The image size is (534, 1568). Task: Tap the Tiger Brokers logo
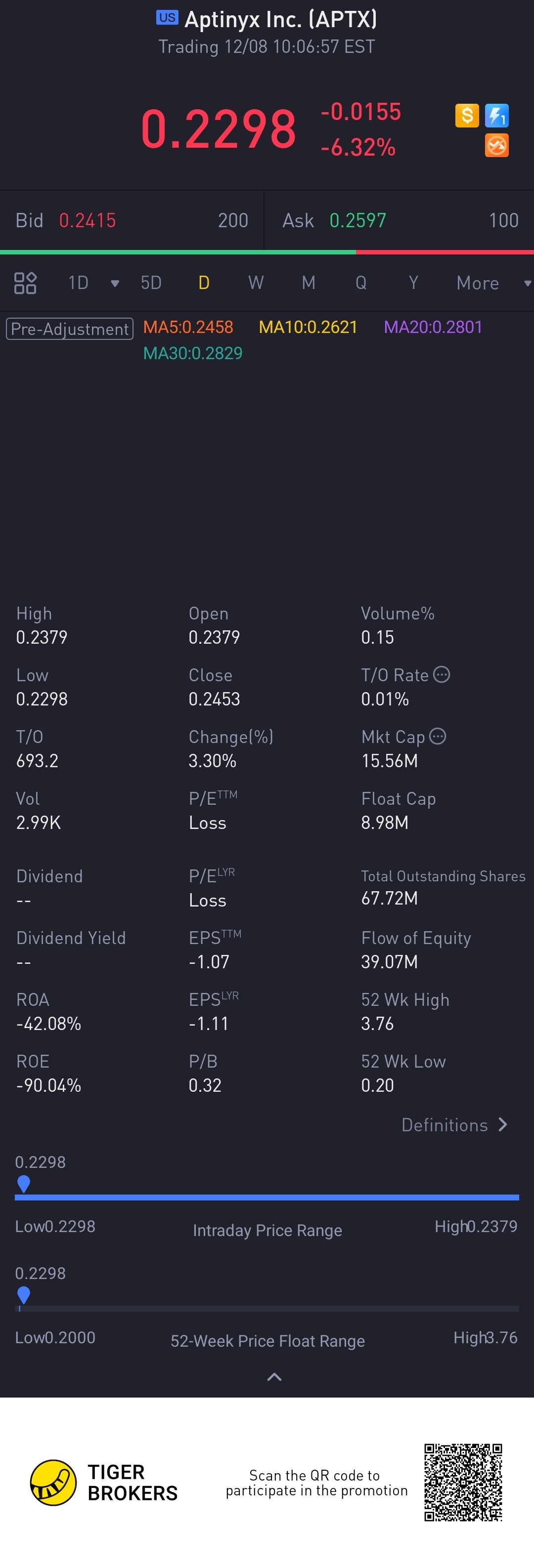point(103,1482)
